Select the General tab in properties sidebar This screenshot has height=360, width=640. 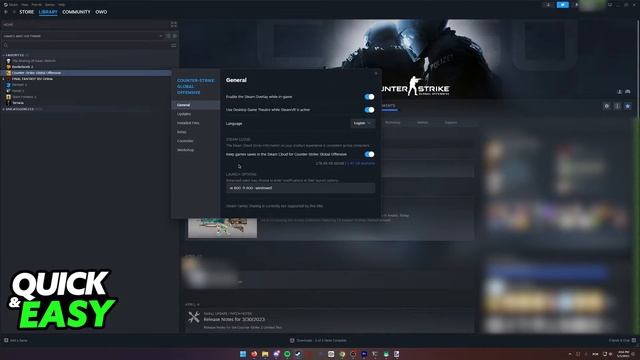coord(196,105)
